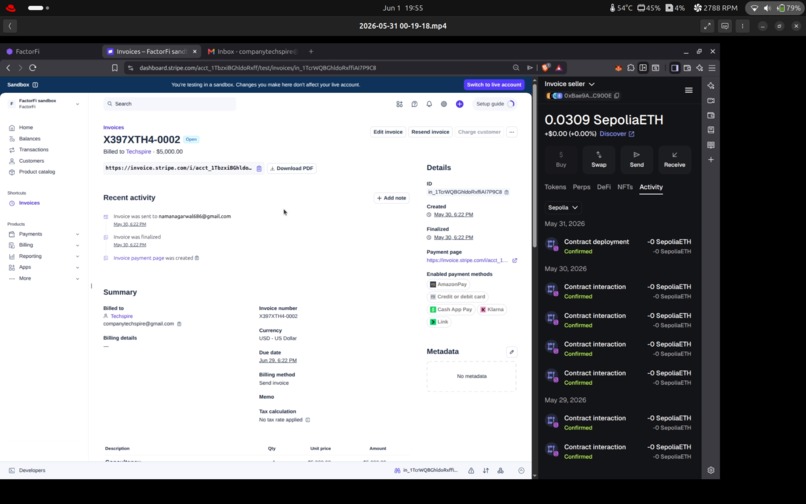Screen dimensions: 806x504
Task: Switch to the DeFi wallet tab
Action: [603, 187]
